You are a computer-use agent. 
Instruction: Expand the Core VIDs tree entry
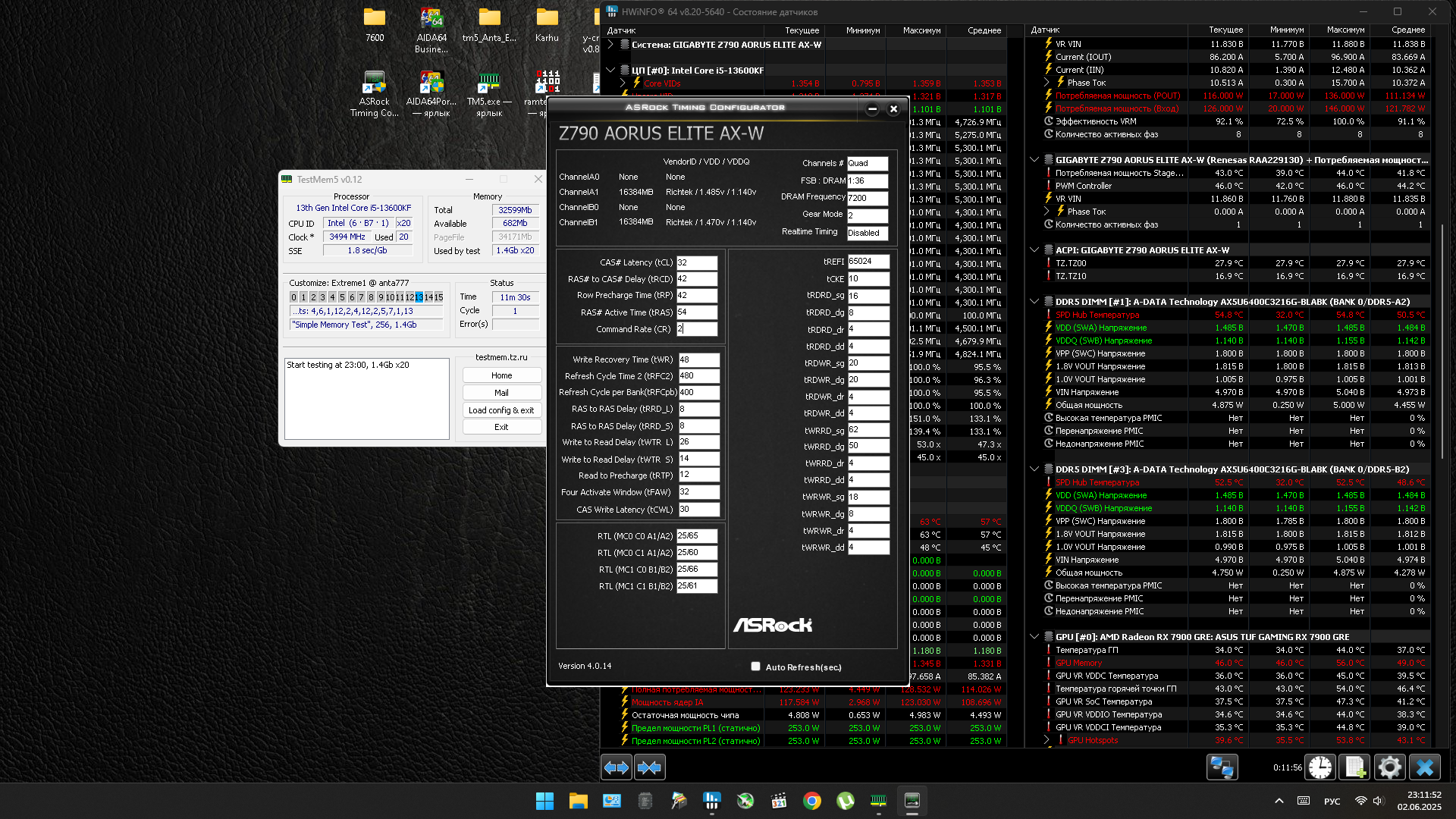click(623, 83)
